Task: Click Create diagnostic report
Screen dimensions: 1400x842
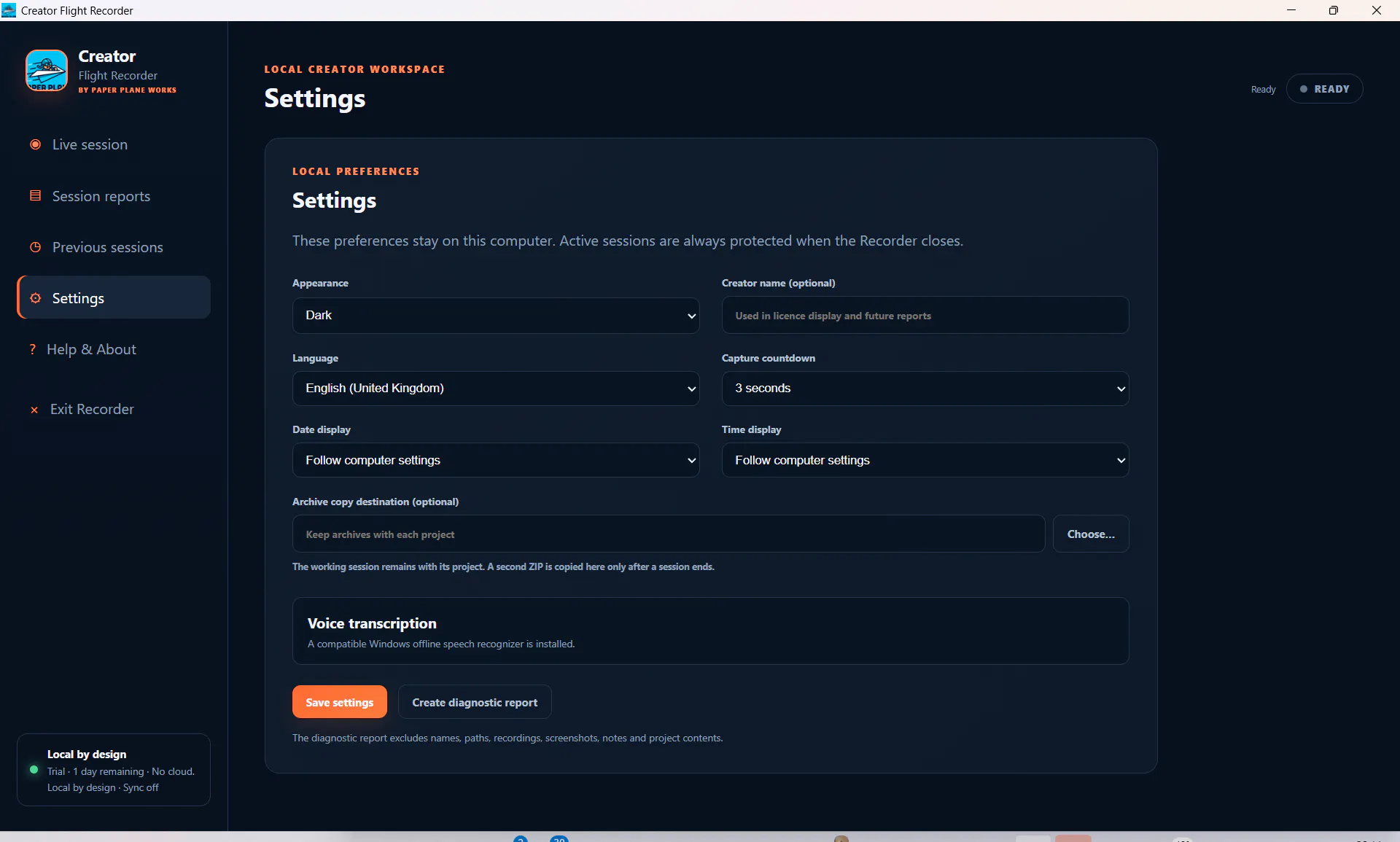Action: click(475, 702)
